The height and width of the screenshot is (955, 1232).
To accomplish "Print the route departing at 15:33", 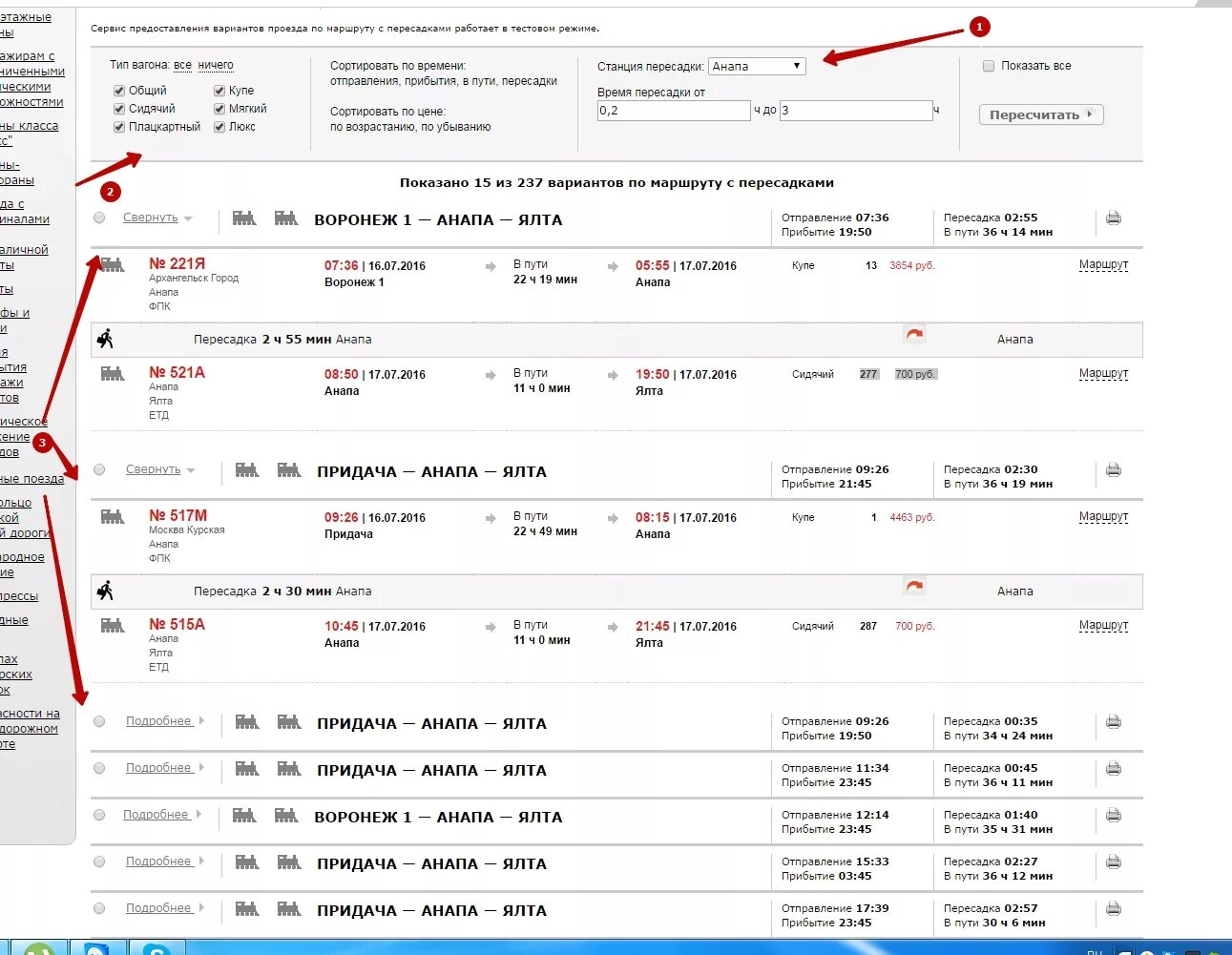I will (x=1113, y=862).
